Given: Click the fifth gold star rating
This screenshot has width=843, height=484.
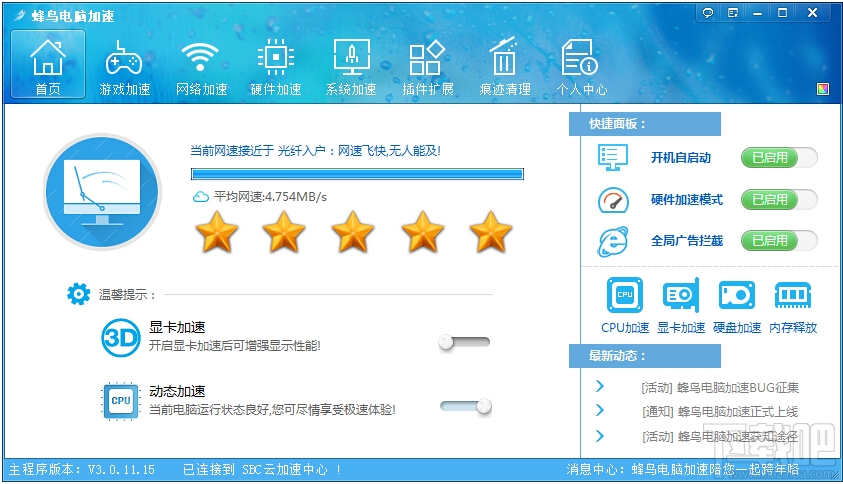Looking at the screenshot, I should 490,233.
